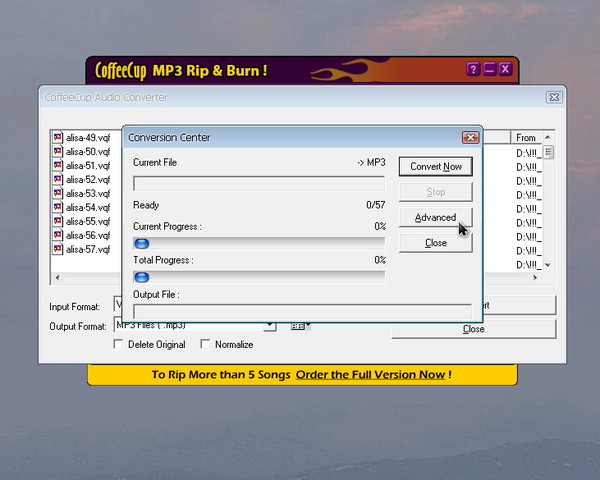Image resolution: width=600 pixels, height=480 pixels.
Task: Click the Current Progress bar
Action: tap(259, 243)
